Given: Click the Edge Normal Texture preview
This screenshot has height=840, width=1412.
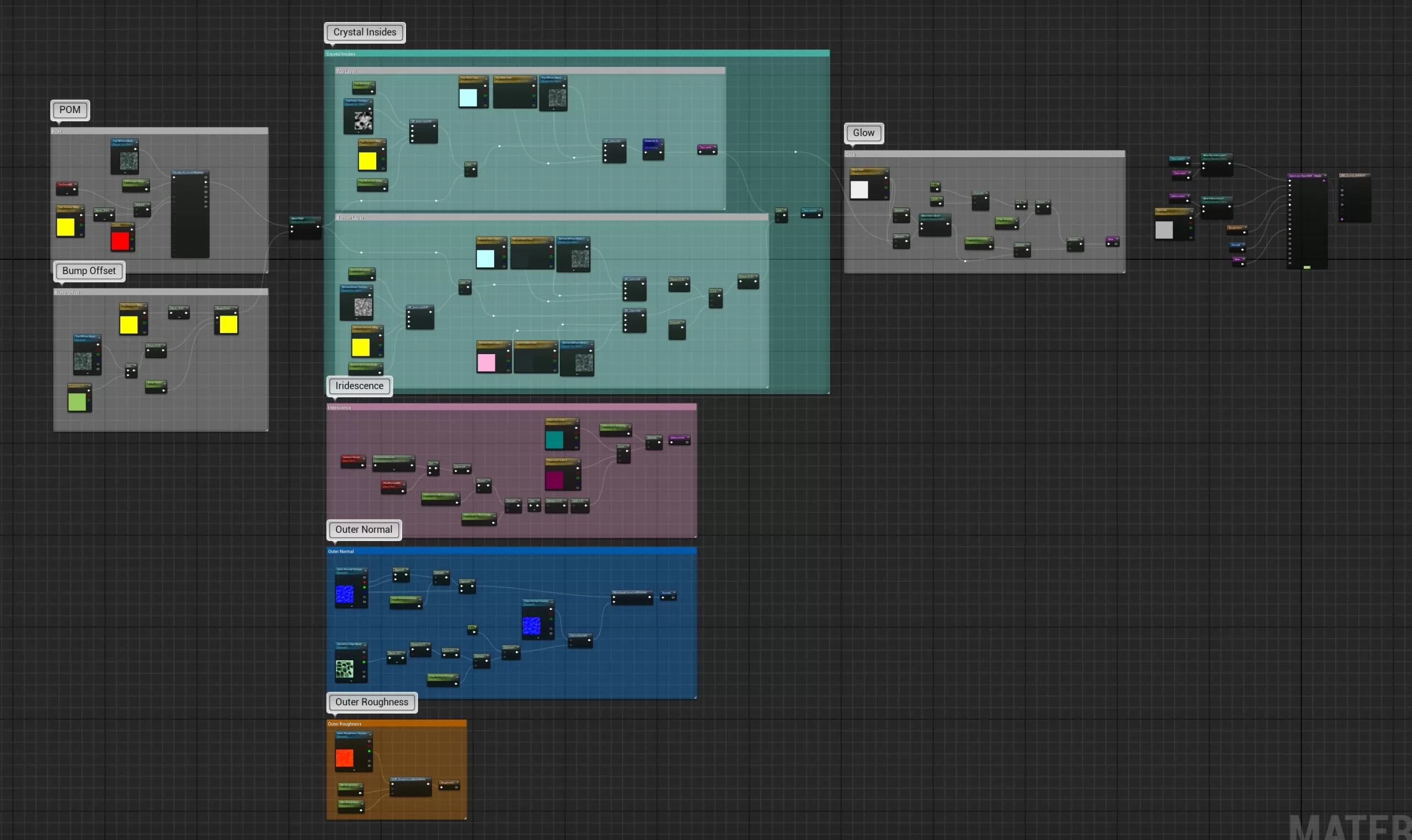Looking at the screenshot, I should [x=531, y=625].
